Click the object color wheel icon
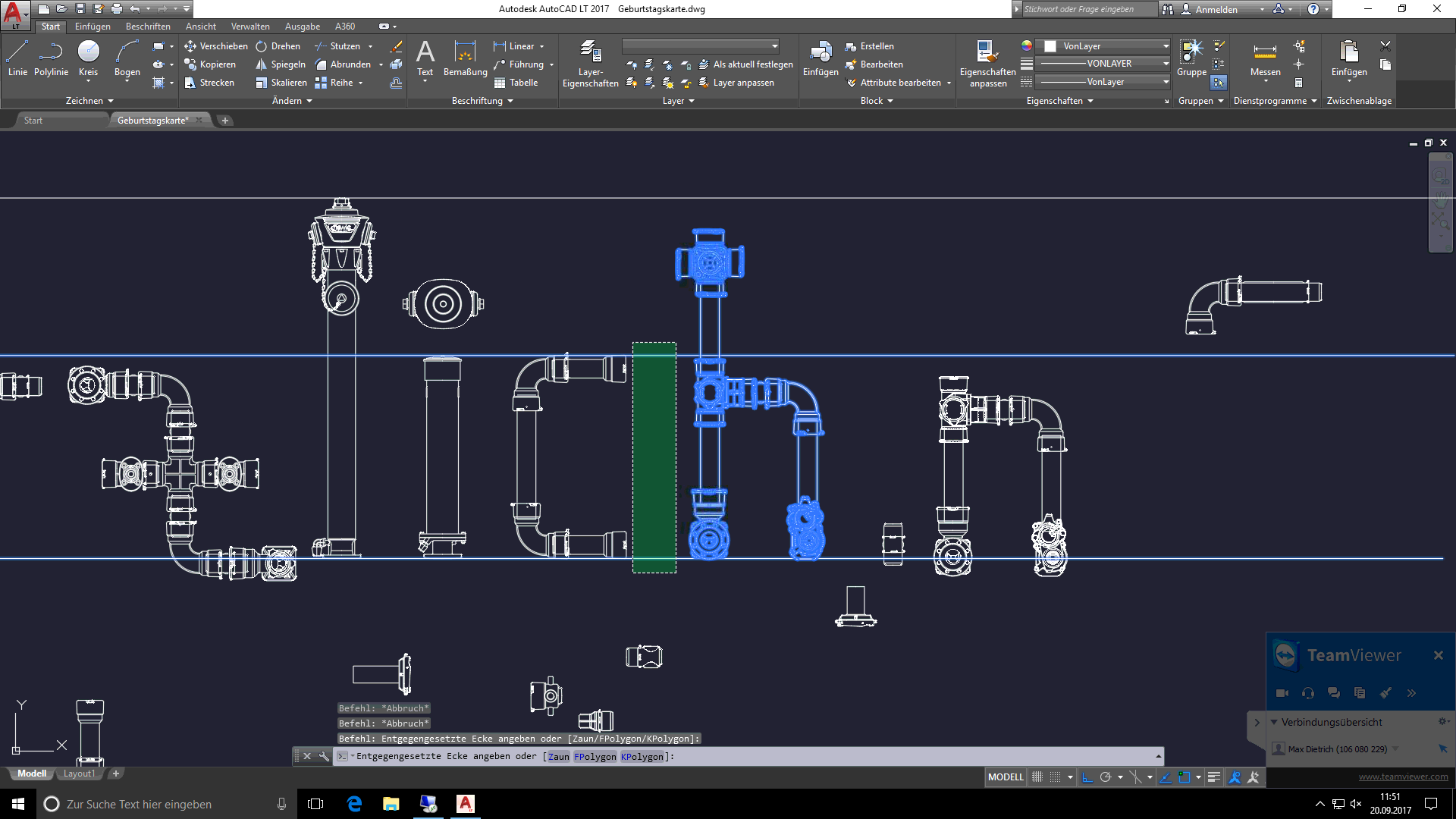This screenshot has height=819, width=1456. tap(1026, 46)
